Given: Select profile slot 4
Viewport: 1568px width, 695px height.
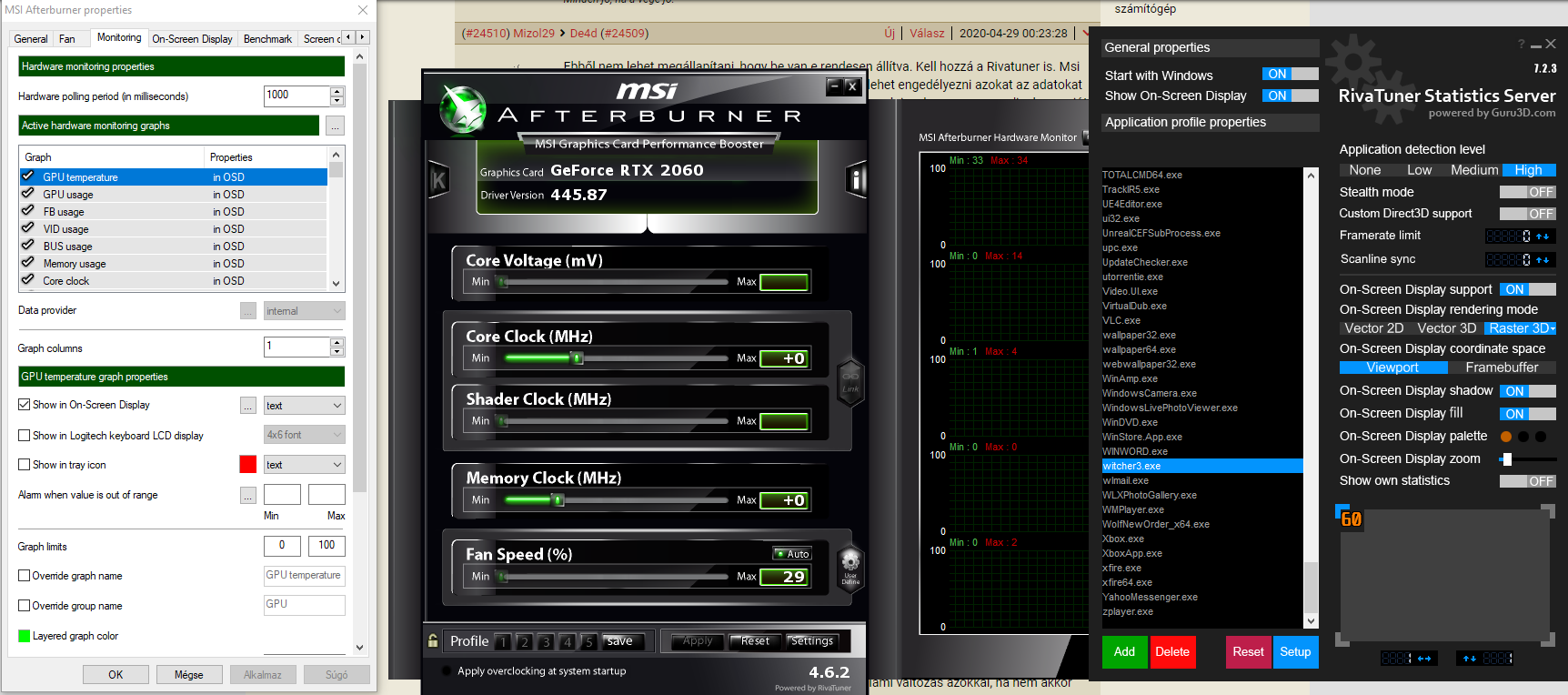Looking at the screenshot, I should click(567, 641).
